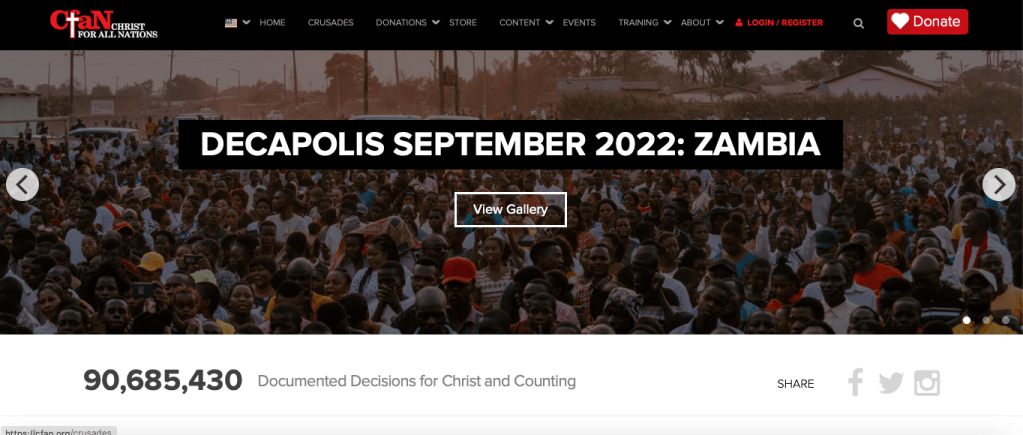This screenshot has width=1023, height=435.
Task: Select the US flag language icon
Action: 231,22
